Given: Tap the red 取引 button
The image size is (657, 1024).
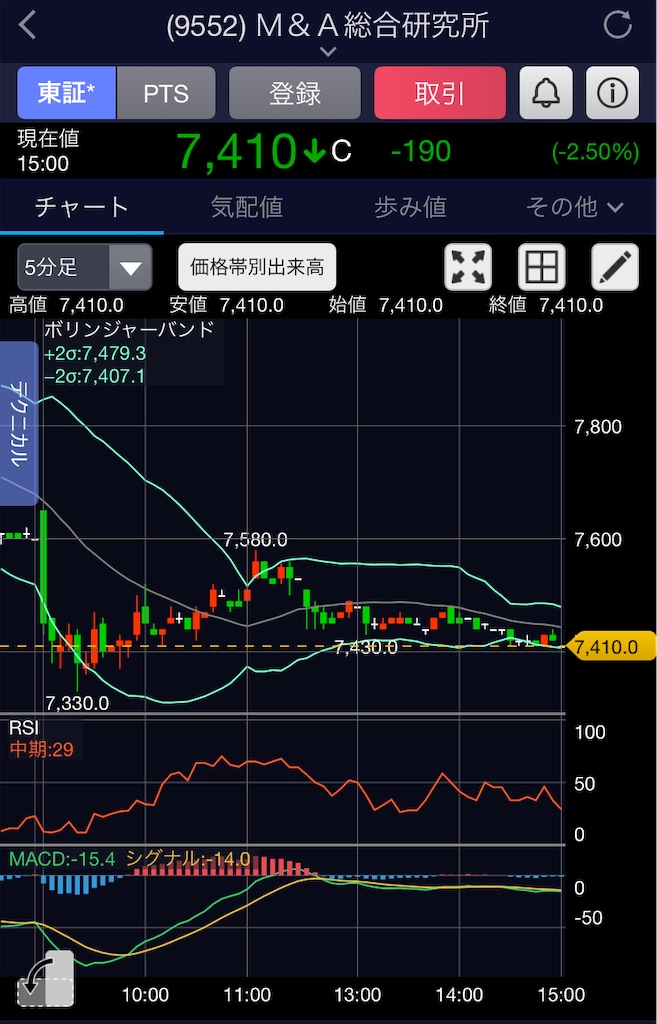Looking at the screenshot, I should point(440,93).
